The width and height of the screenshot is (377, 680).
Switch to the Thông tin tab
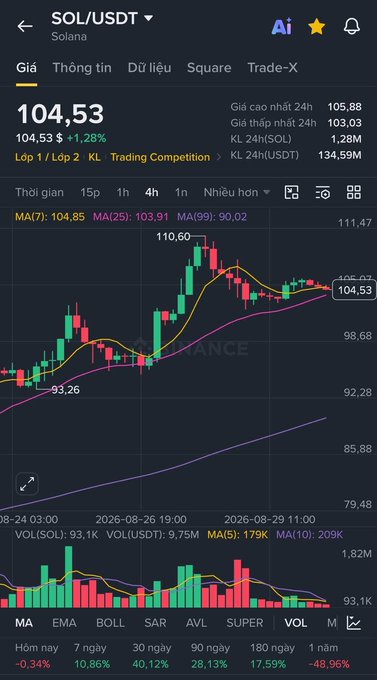coord(82,68)
